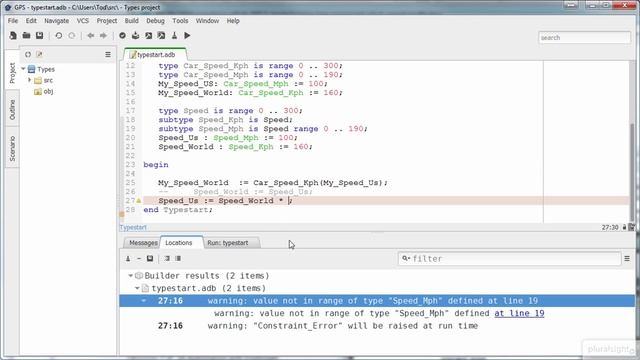
Task: Navigate back to previous location
Action: (x=91, y=36)
